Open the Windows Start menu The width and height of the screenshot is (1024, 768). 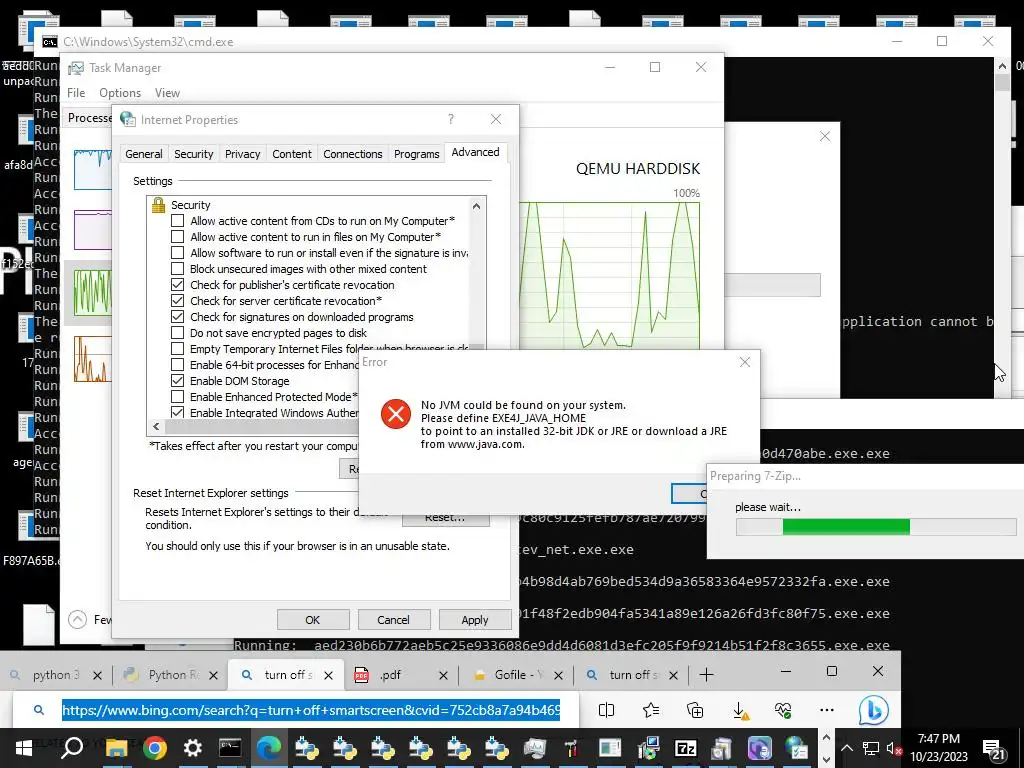[x=24, y=748]
